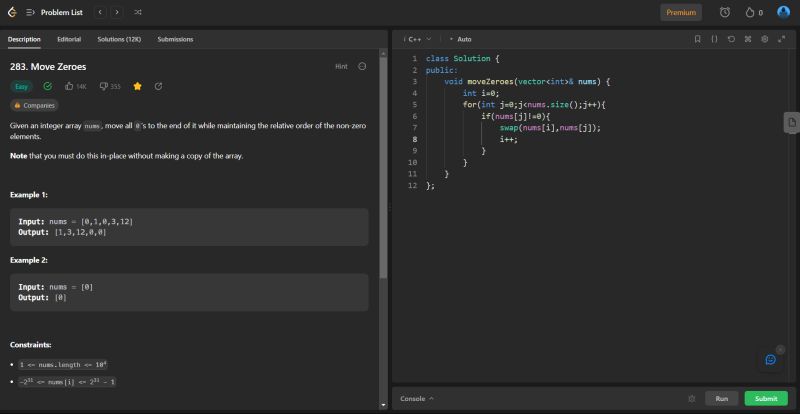Open the user profile avatar

(x=783, y=12)
